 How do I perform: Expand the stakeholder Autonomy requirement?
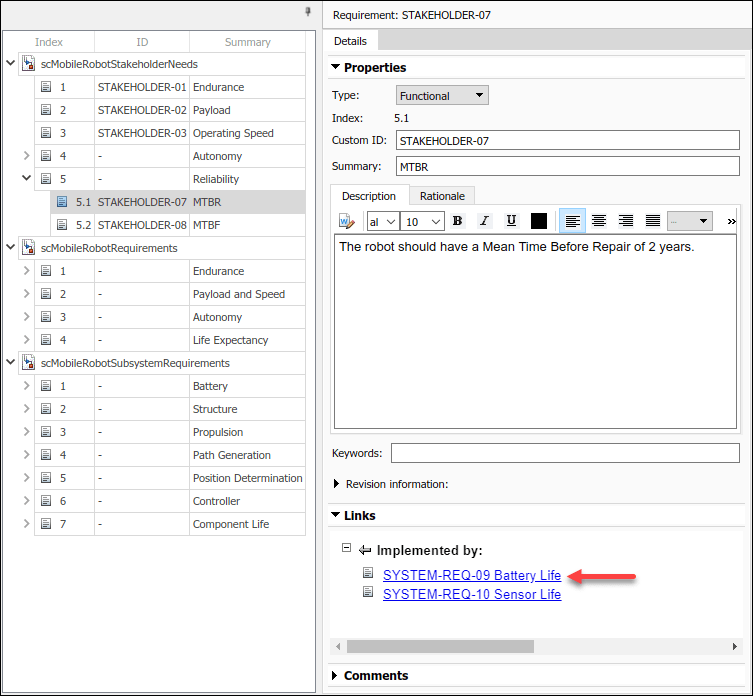tap(26, 156)
